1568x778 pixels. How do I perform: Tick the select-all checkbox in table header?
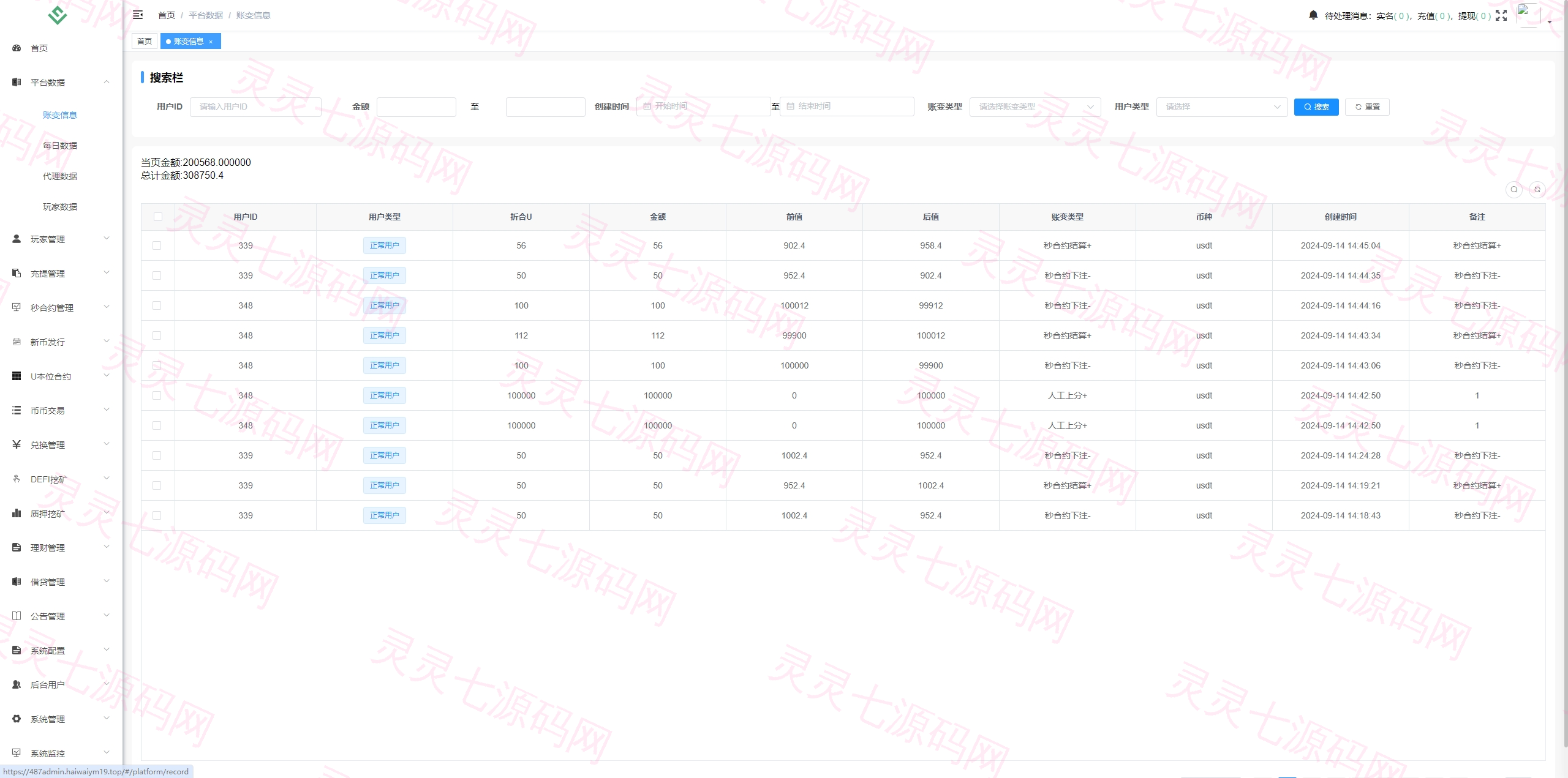click(158, 217)
